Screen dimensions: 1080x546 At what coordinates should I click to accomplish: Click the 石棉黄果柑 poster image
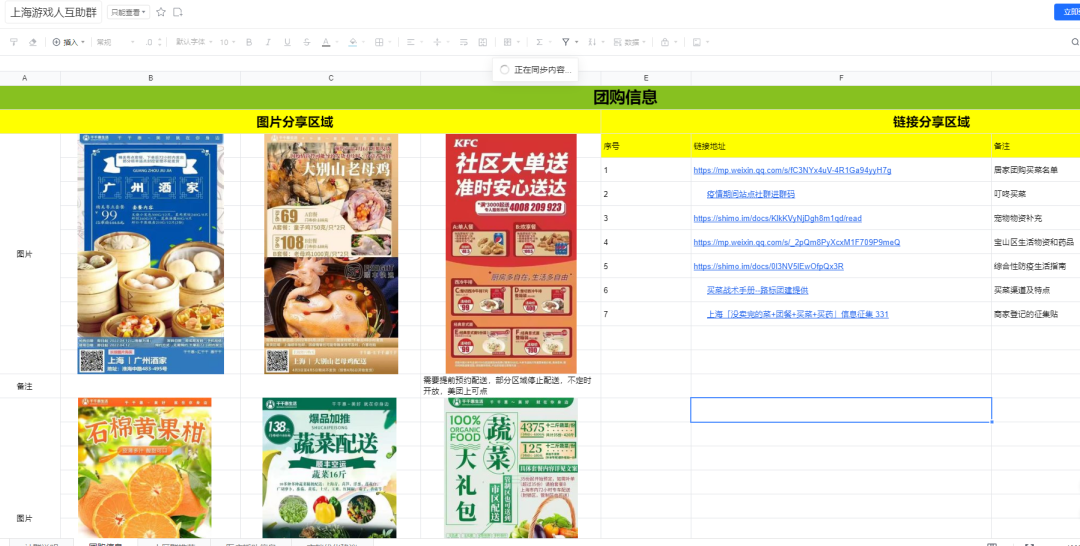pyautogui.click(x=145, y=468)
